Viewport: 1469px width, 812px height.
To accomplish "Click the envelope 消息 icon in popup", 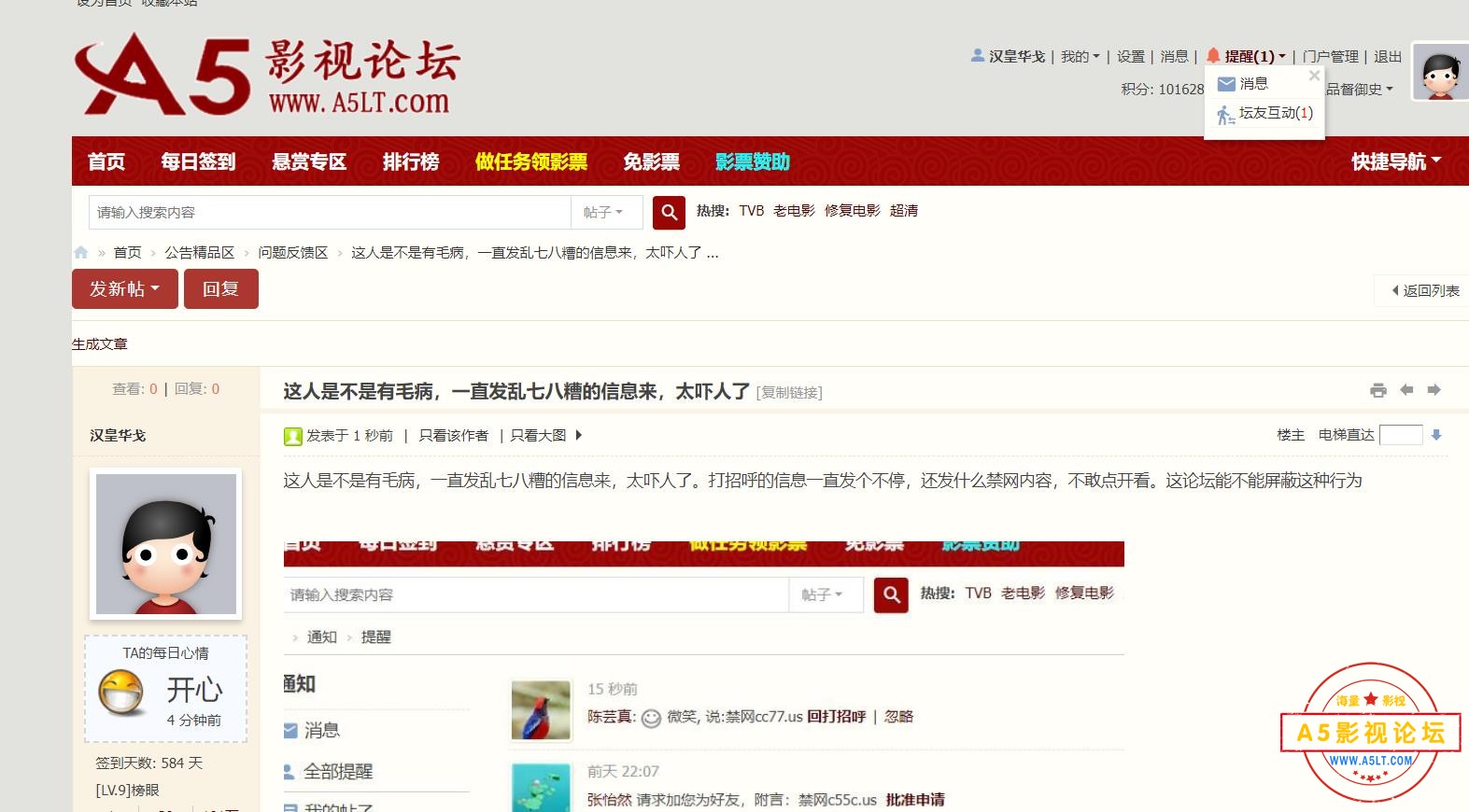I will point(1227,84).
